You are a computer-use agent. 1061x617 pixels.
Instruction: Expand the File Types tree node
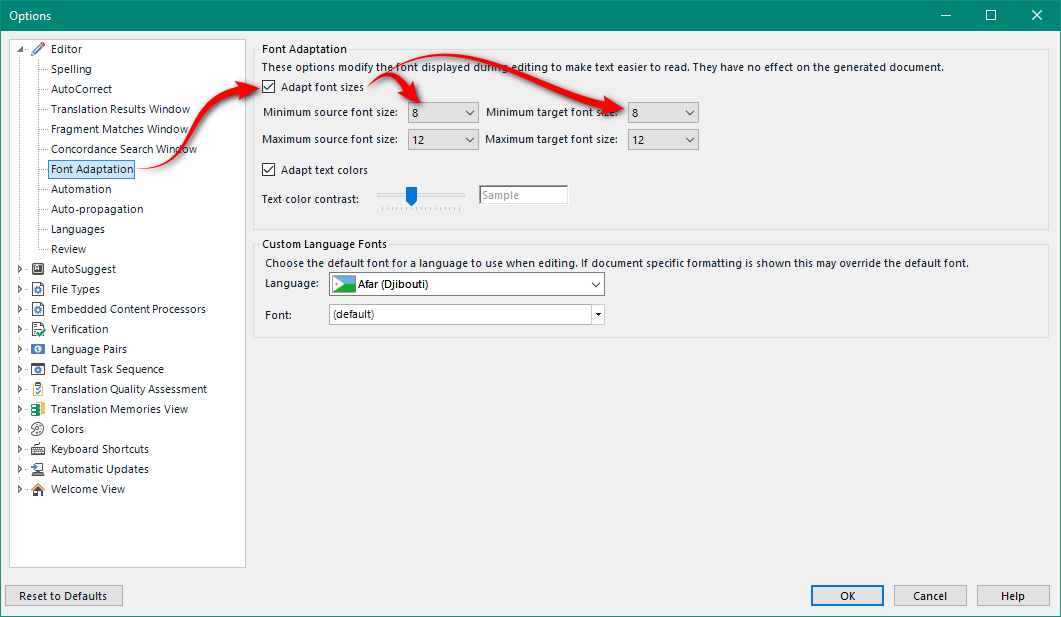point(20,289)
